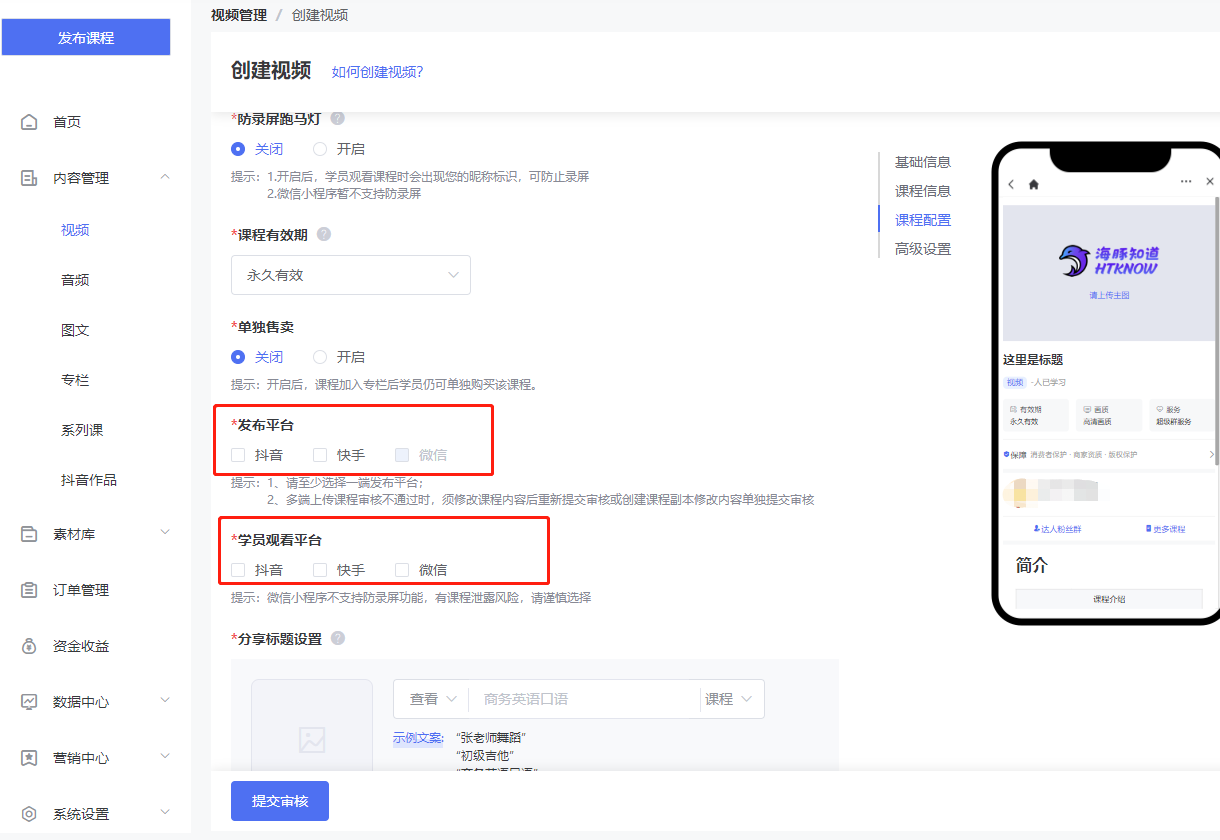Expand the 素材库 section chevron
This screenshot has height=840, width=1220.
tap(165, 533)
